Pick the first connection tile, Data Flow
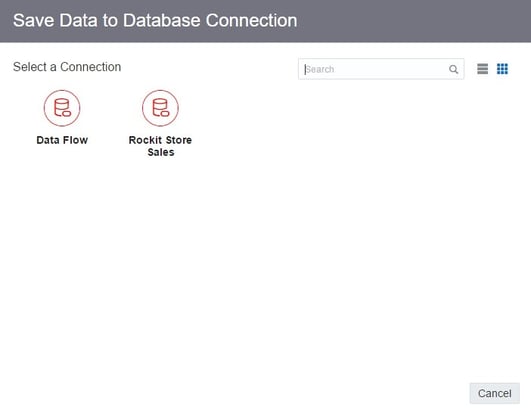This screenshot has height=413, width=531. point(62,117)
